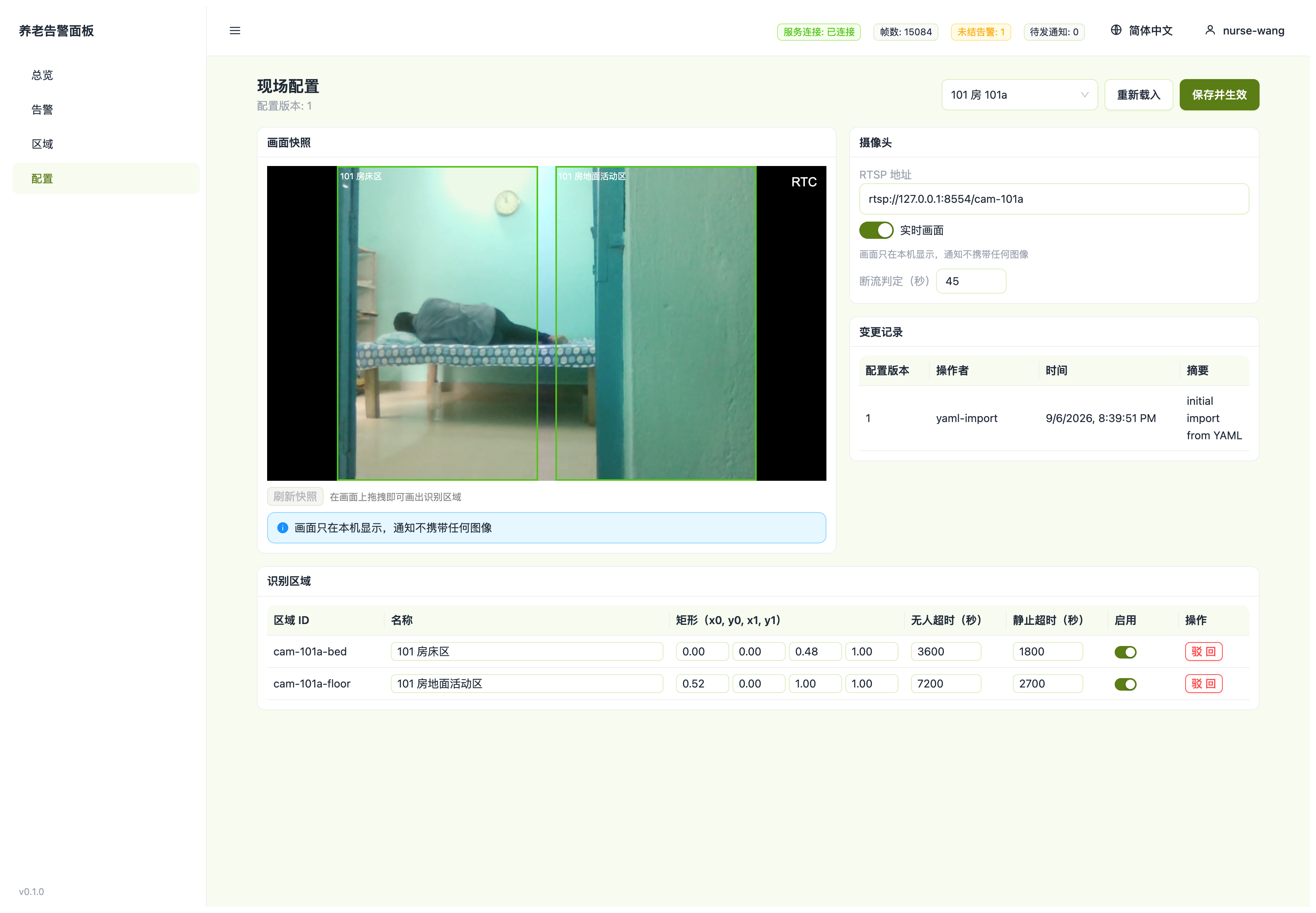
Task: Select 配置 in the sidebar
Action: 106,179
